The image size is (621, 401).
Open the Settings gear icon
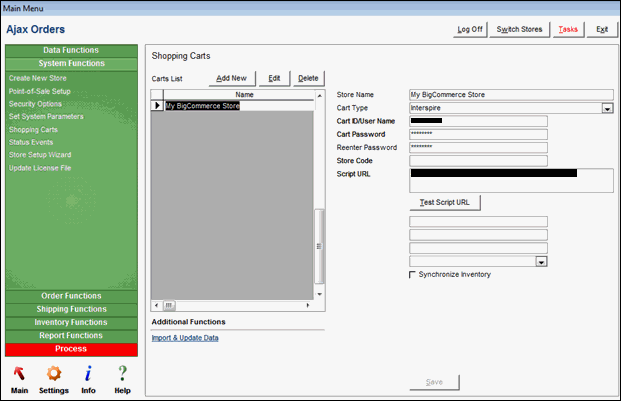(x=54, y=380)
